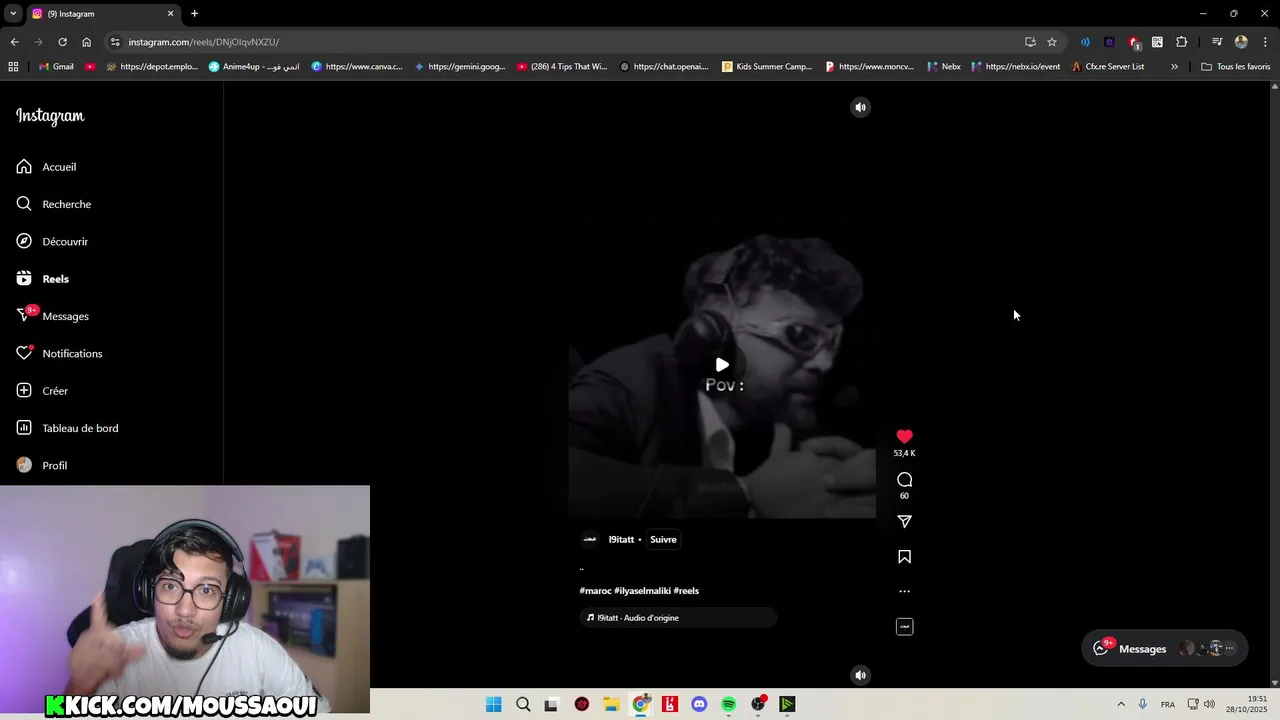Open the #reels hashtag
Screen dimensions: 1280x720
(x=686, y=591)
